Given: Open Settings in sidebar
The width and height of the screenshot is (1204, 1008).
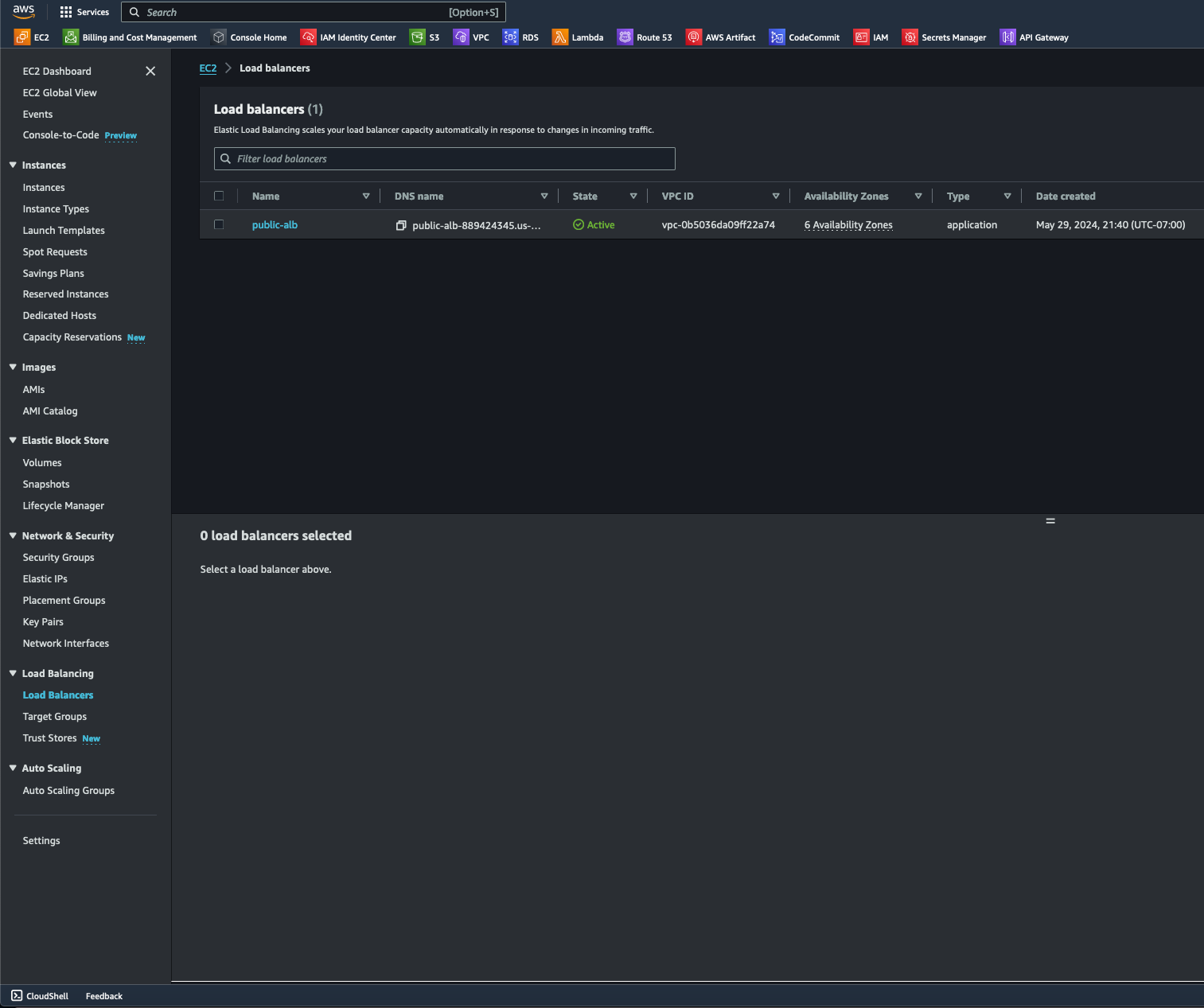Looking at the screenshot, I should [x=41, y=841].
